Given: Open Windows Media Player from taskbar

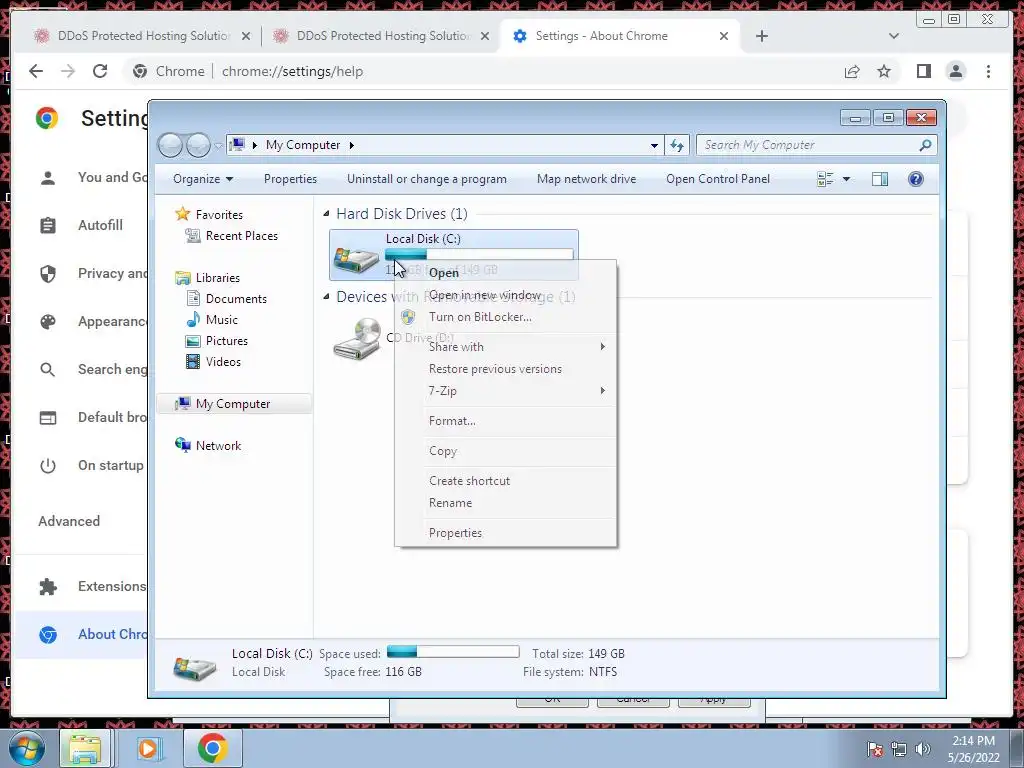Looking at the screenshot, I should (148, 748).
